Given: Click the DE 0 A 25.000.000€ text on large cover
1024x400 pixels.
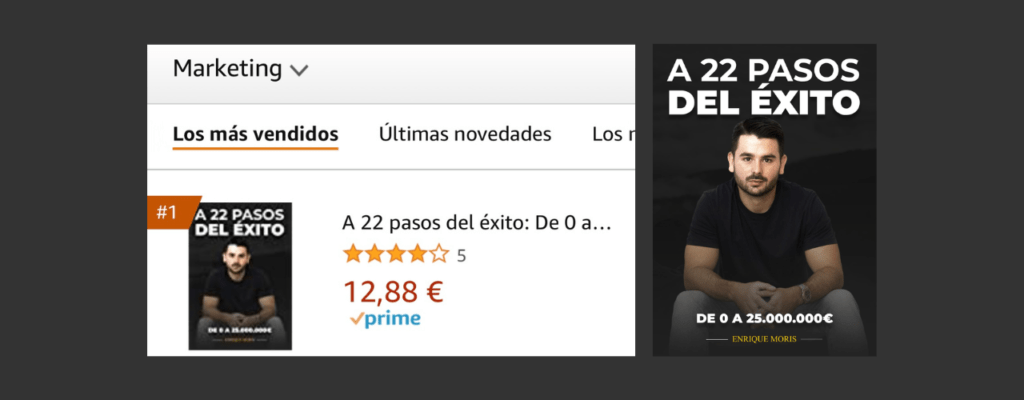Looking at the screenshot, I should (764, 319).
